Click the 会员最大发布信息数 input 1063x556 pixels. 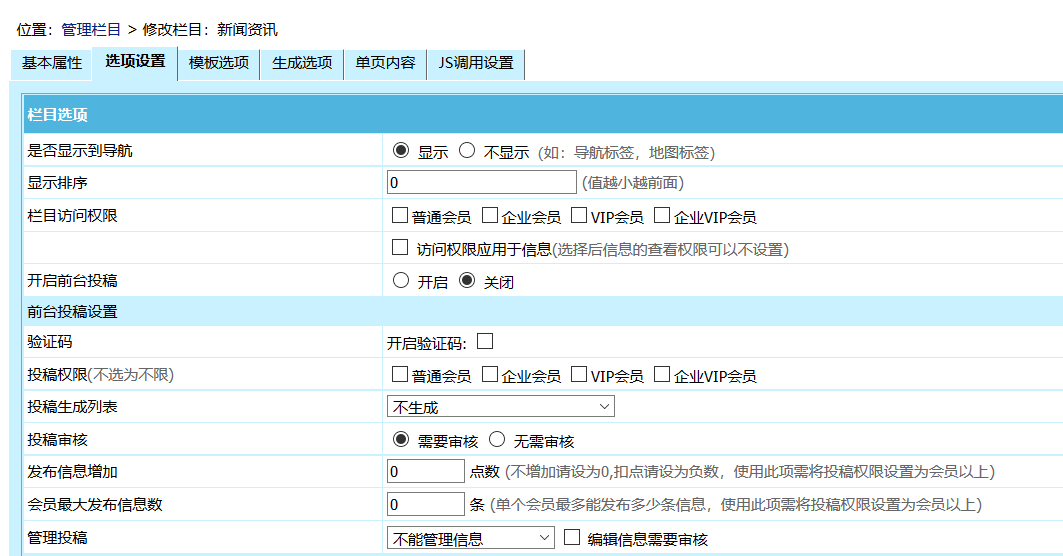click(x=426, y=504)
